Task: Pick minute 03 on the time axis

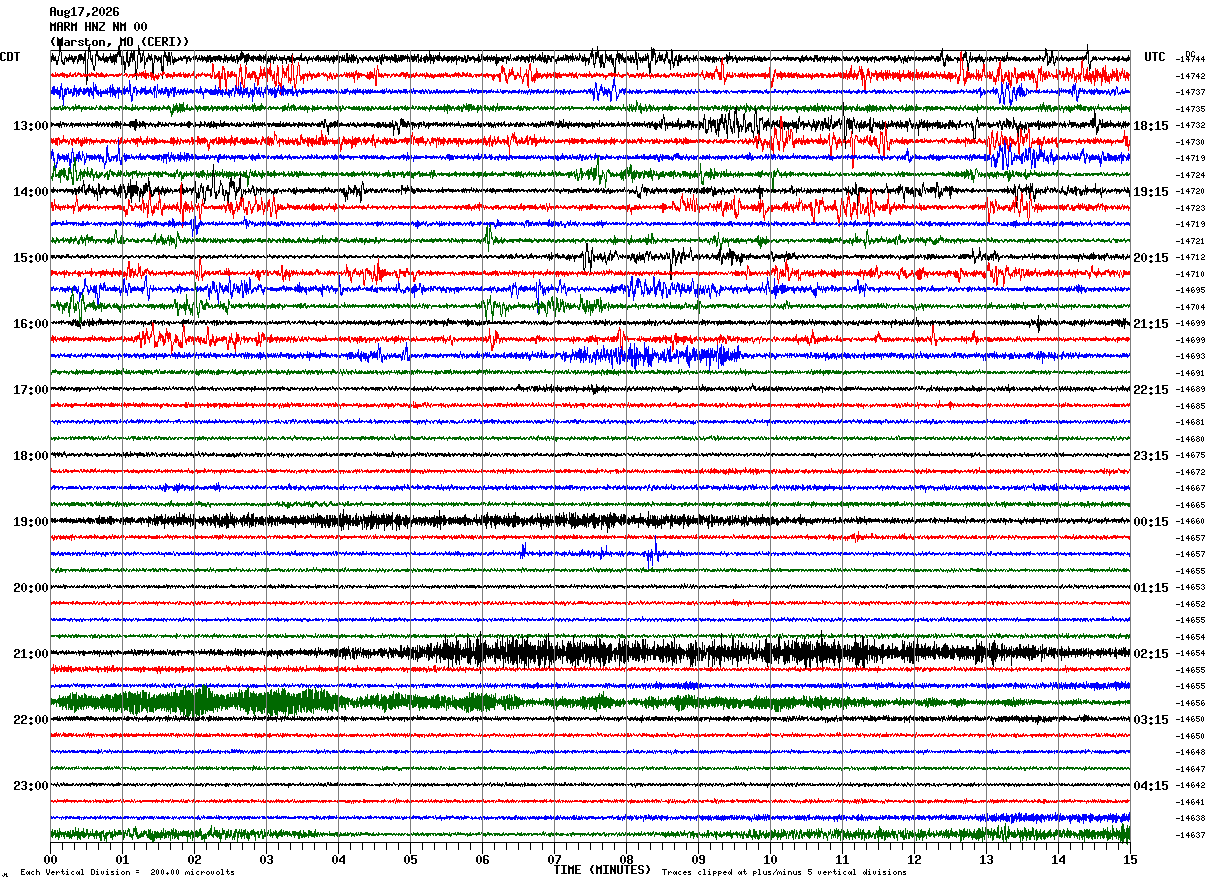Action: 266,859
